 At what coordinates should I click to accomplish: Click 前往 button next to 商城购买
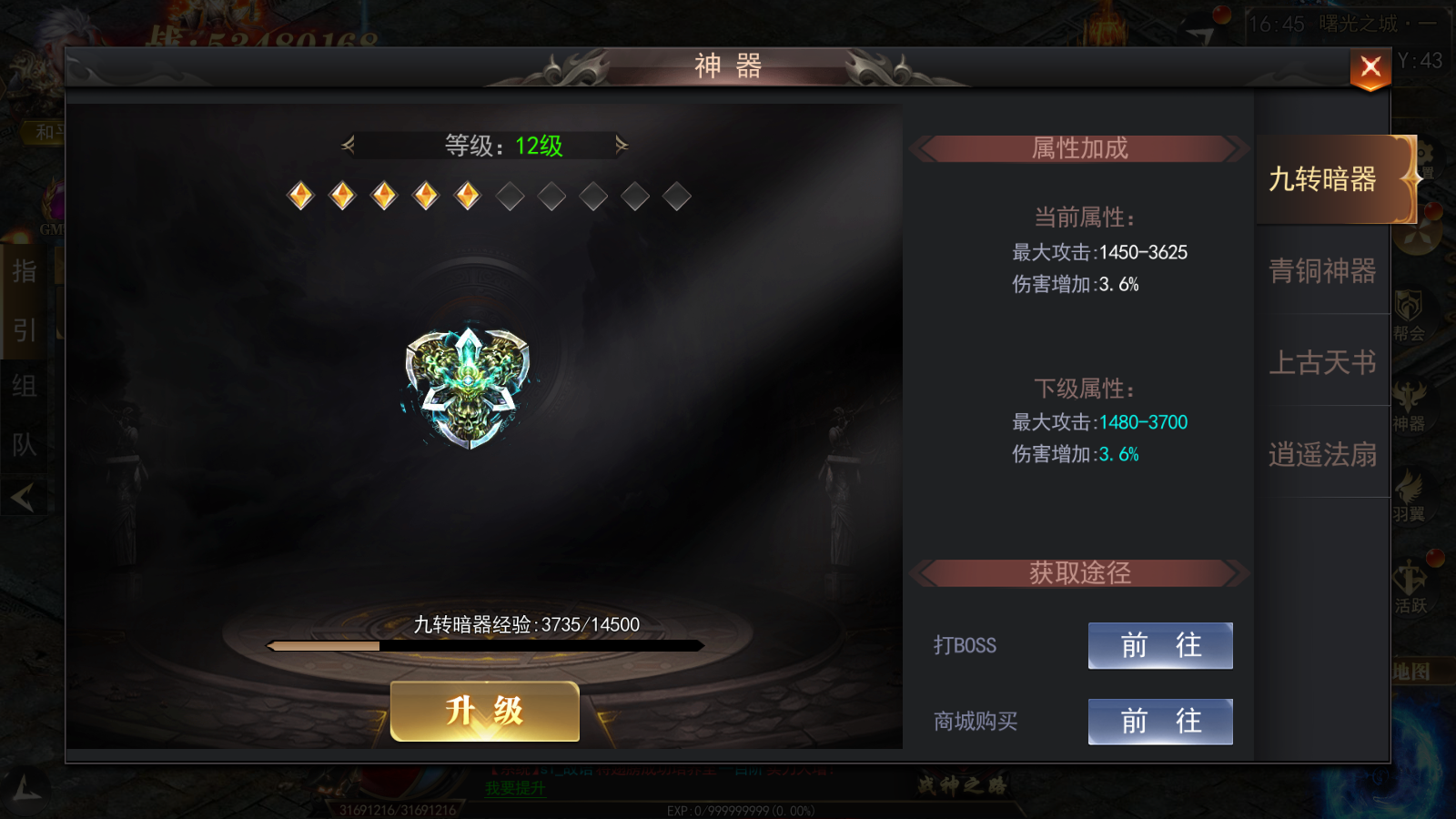click(x=1160, y=722)
